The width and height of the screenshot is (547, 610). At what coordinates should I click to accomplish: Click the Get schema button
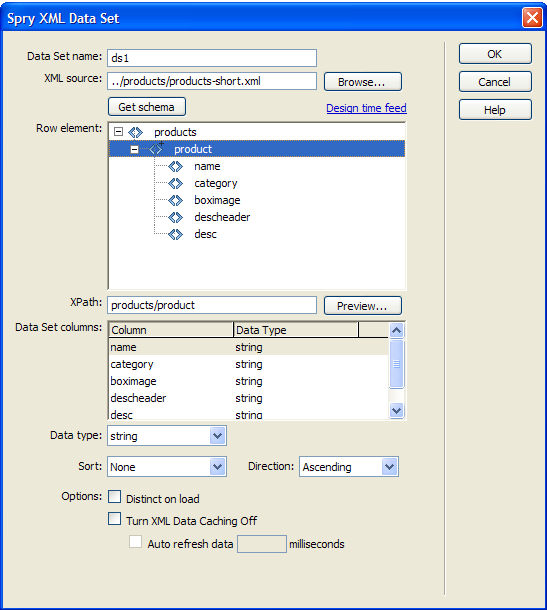(147, 107)
